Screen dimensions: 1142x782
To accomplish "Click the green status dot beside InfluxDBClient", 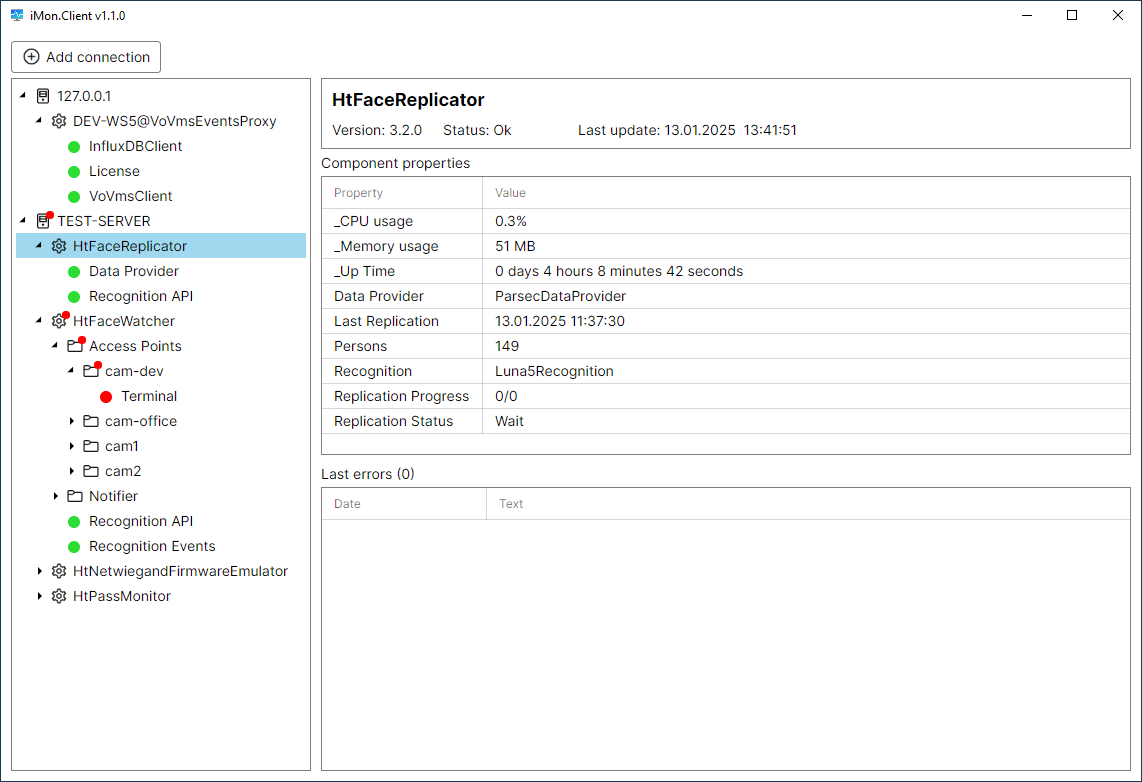I will pyautogui.click(x=74, y=146).
